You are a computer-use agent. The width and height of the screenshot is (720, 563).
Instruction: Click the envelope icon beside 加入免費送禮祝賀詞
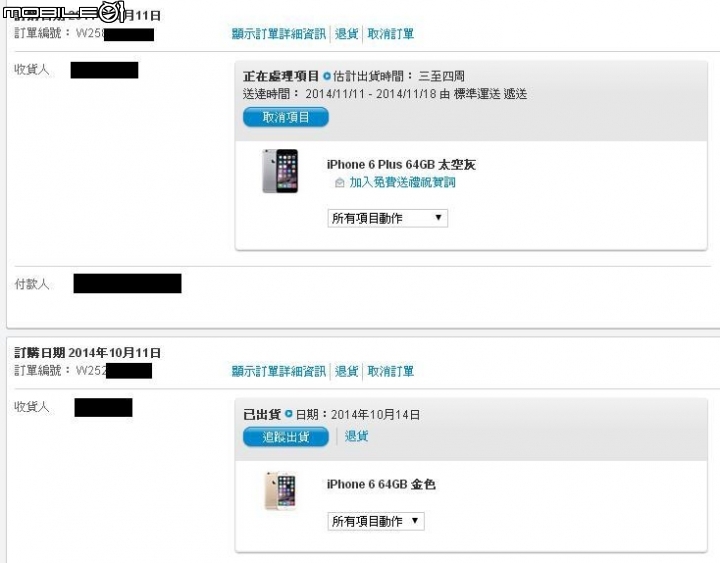[x=339, y=183]
